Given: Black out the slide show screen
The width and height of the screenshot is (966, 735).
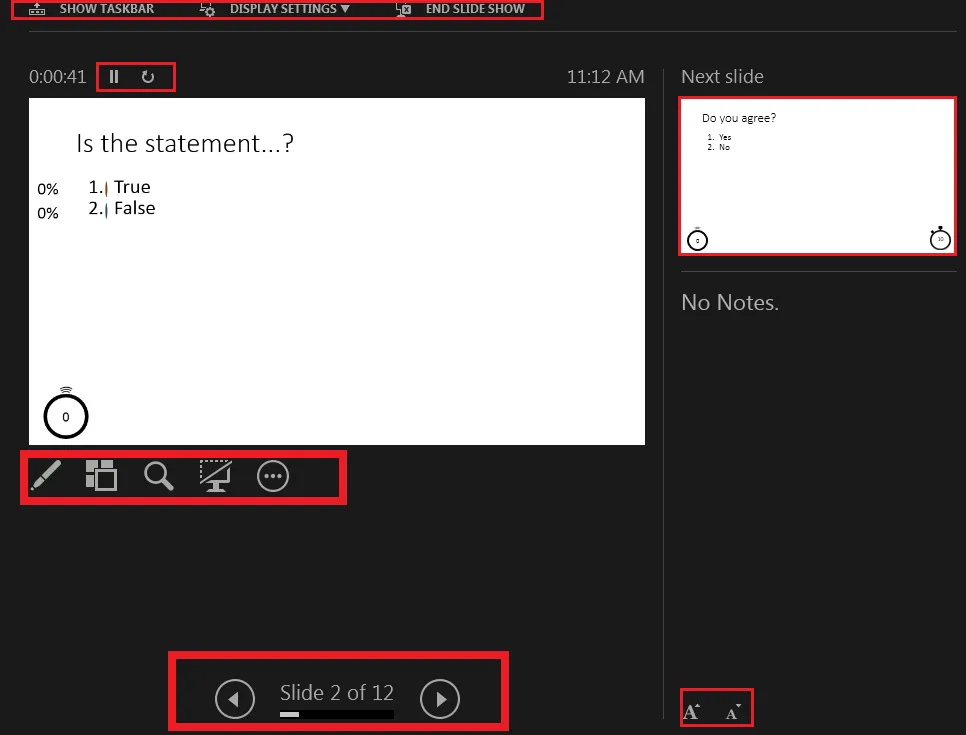Looking at the screenshot, I should tap(216, 476).
